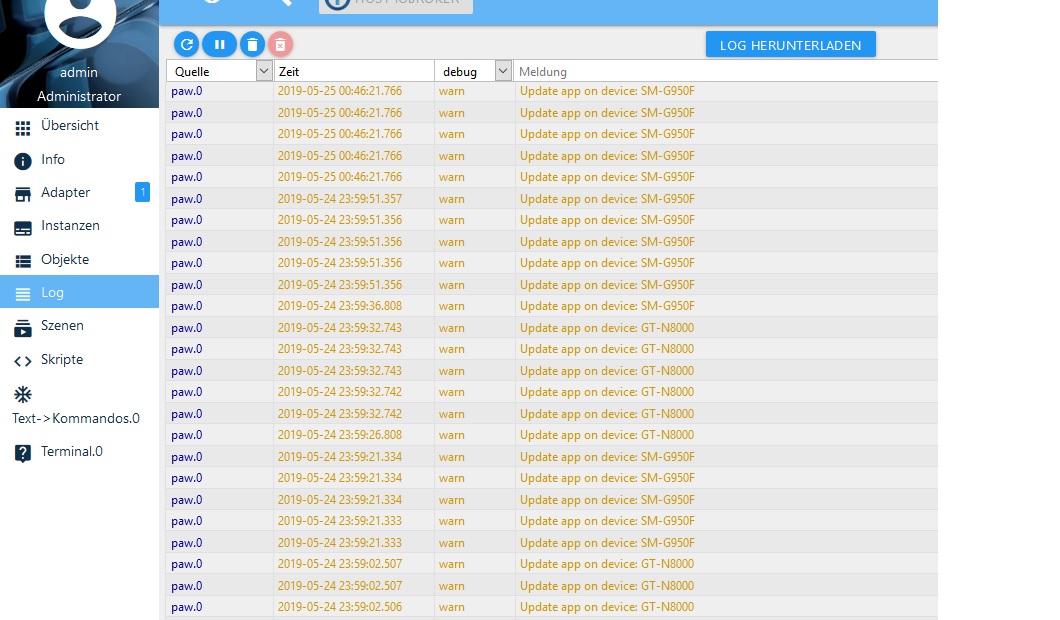Click GT-N8000 message in 23:59:26.808 row
This screenshot has width=1060, height=620.
tap(606, 435)
